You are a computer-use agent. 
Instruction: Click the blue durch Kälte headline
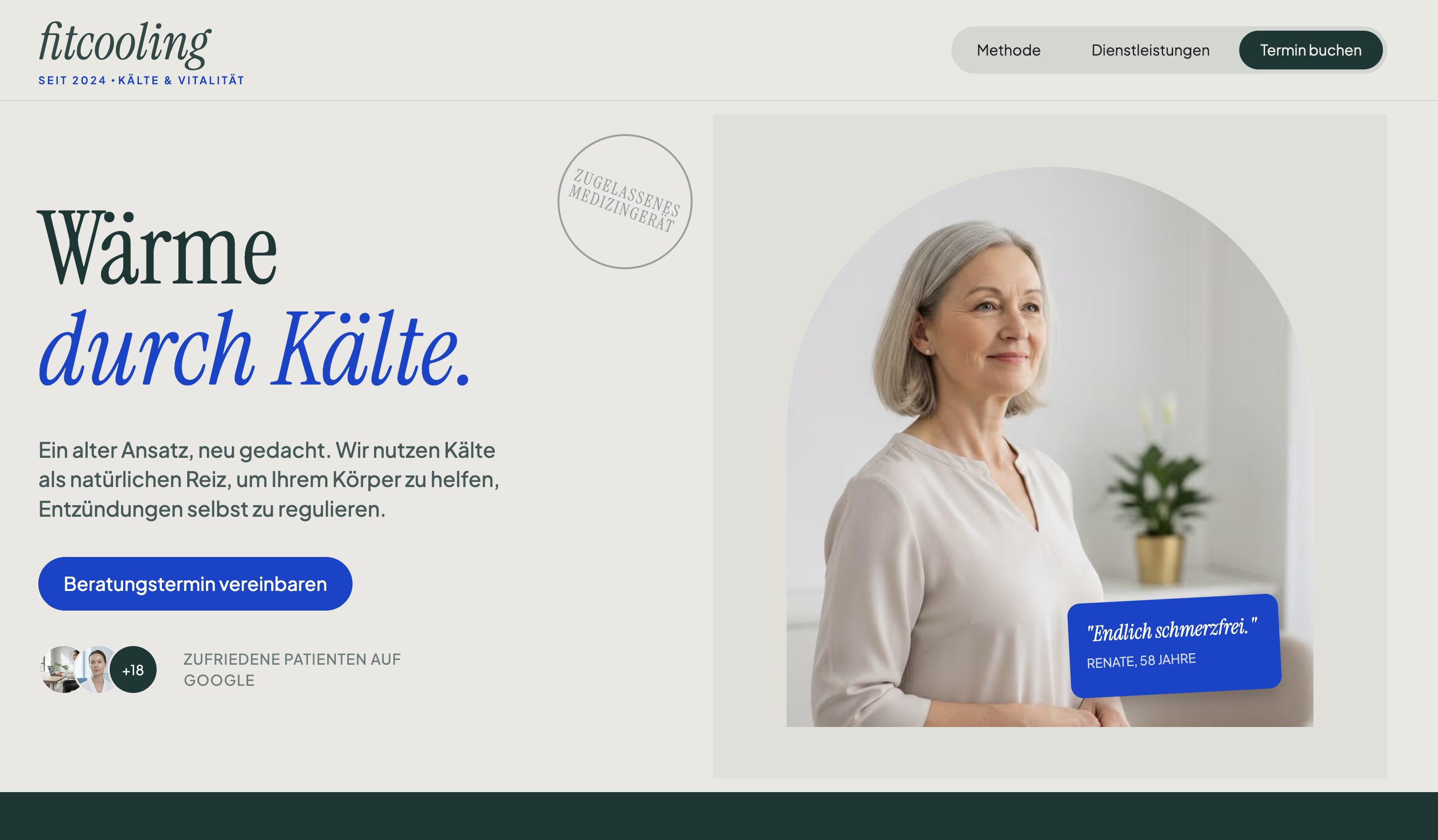click(x=254, y=348)
